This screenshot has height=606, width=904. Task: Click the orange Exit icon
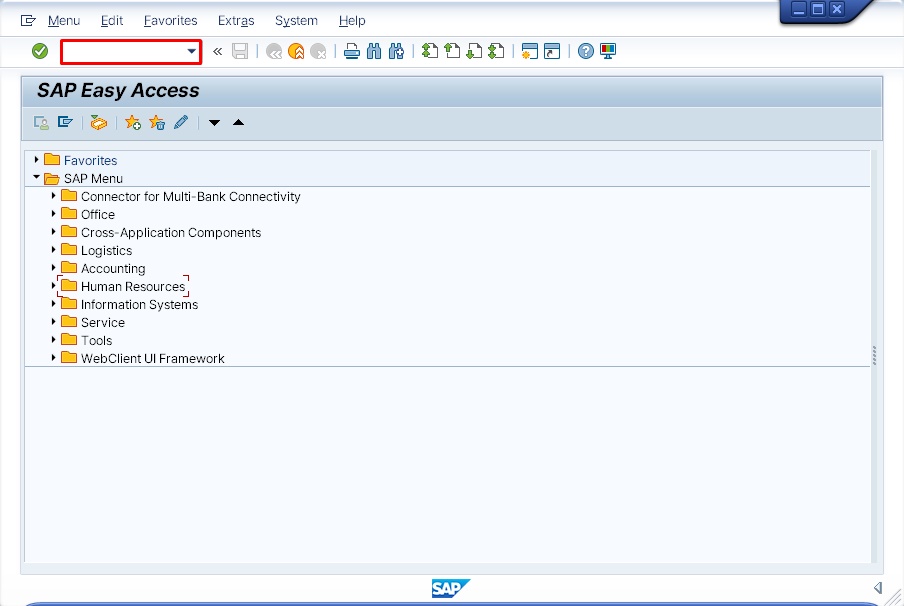point(296,51)
